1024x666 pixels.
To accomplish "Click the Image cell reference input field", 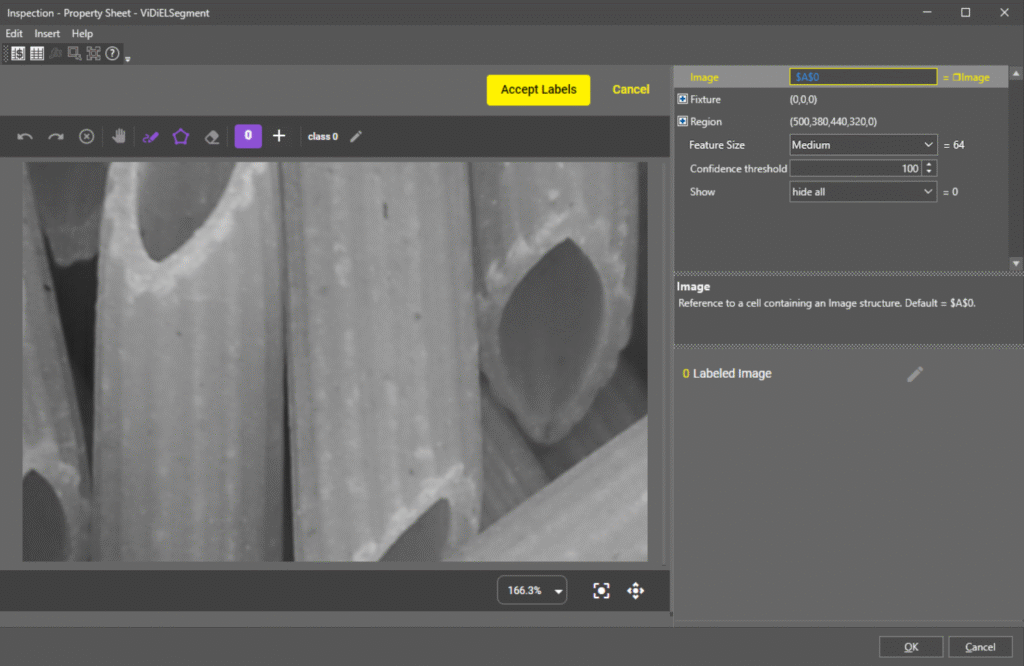I will pos(862,77).
